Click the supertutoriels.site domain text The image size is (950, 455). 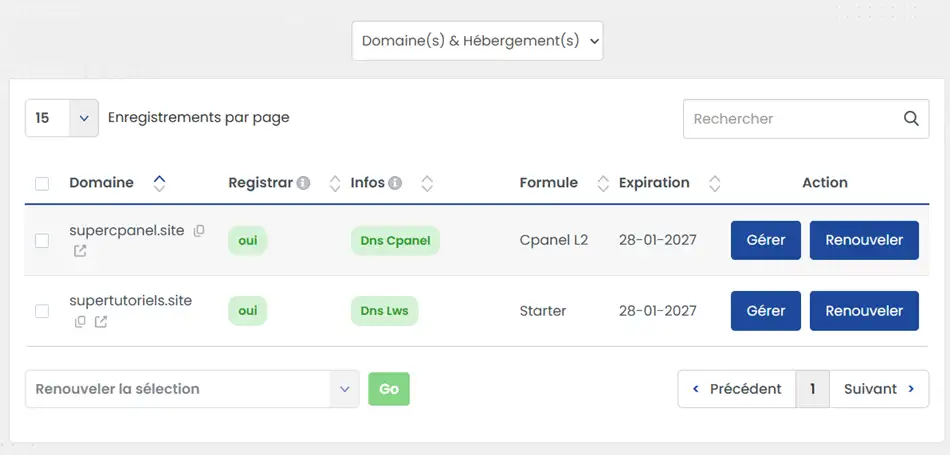[x=131, y=301]
